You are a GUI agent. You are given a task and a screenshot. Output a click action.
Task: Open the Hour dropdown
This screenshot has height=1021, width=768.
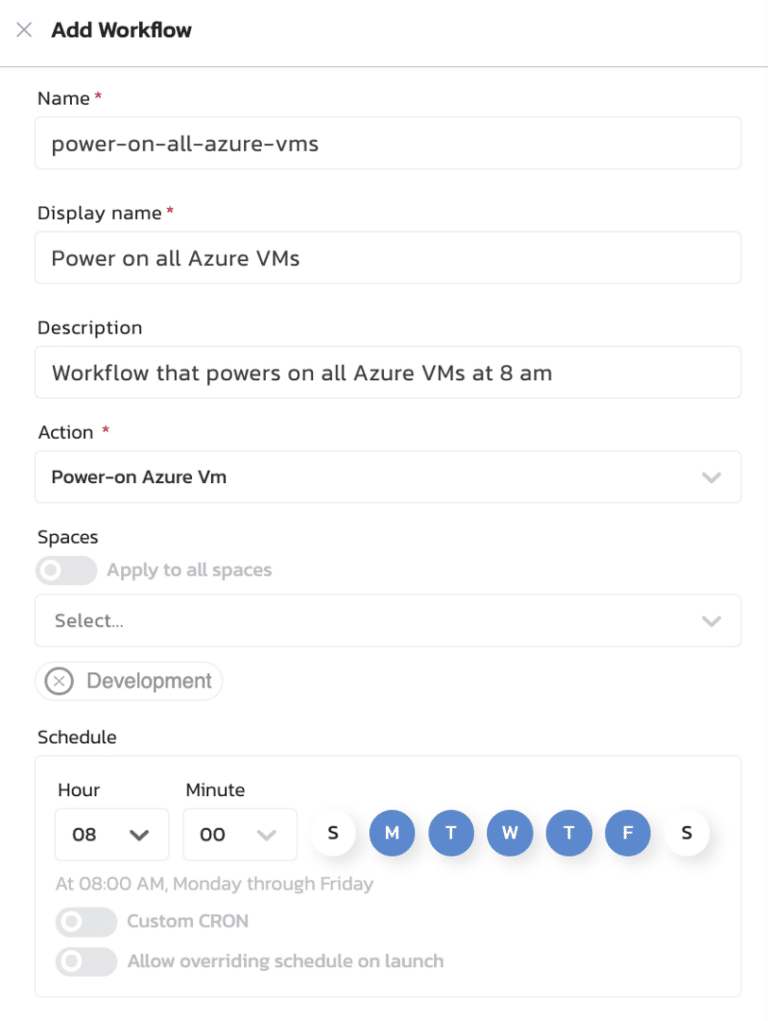click(111, 834)
